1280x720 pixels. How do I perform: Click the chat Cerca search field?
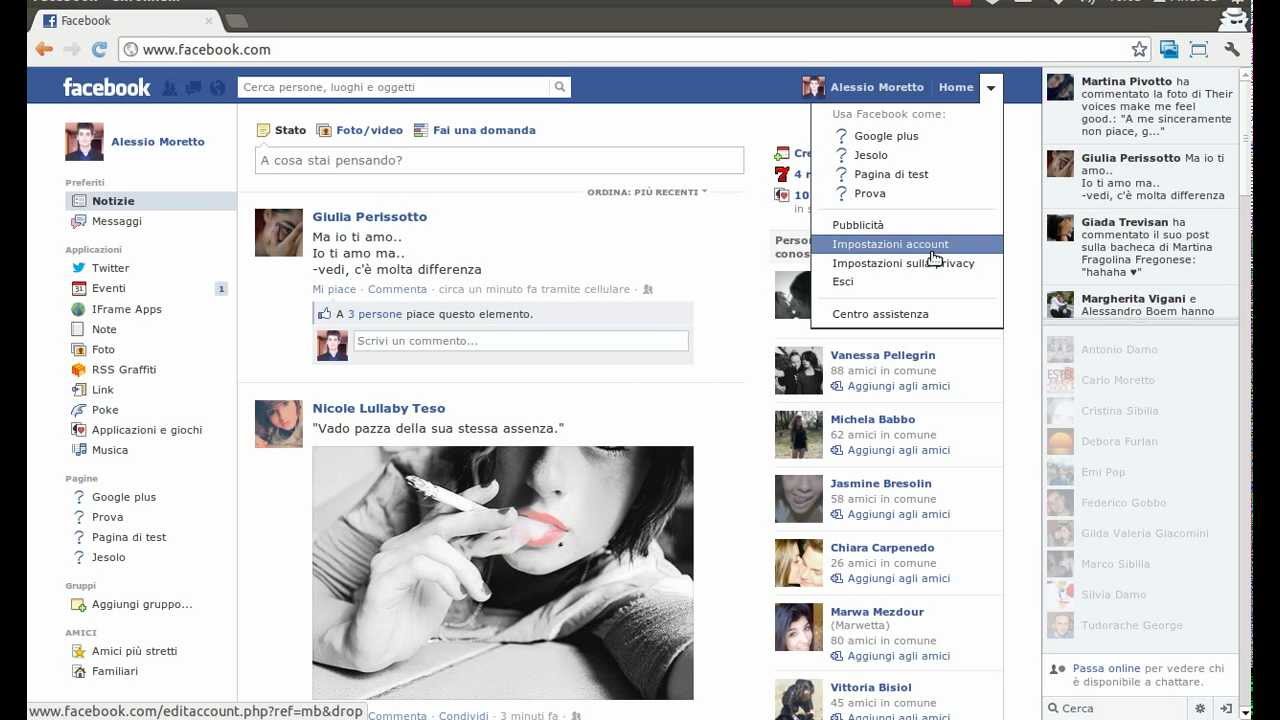(1115, 708)
